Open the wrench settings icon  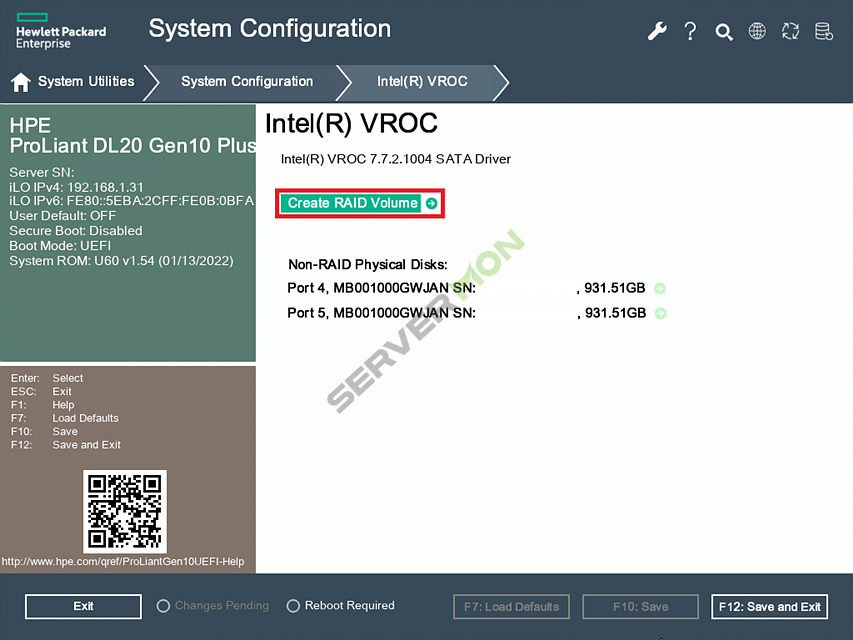(657, 31)
